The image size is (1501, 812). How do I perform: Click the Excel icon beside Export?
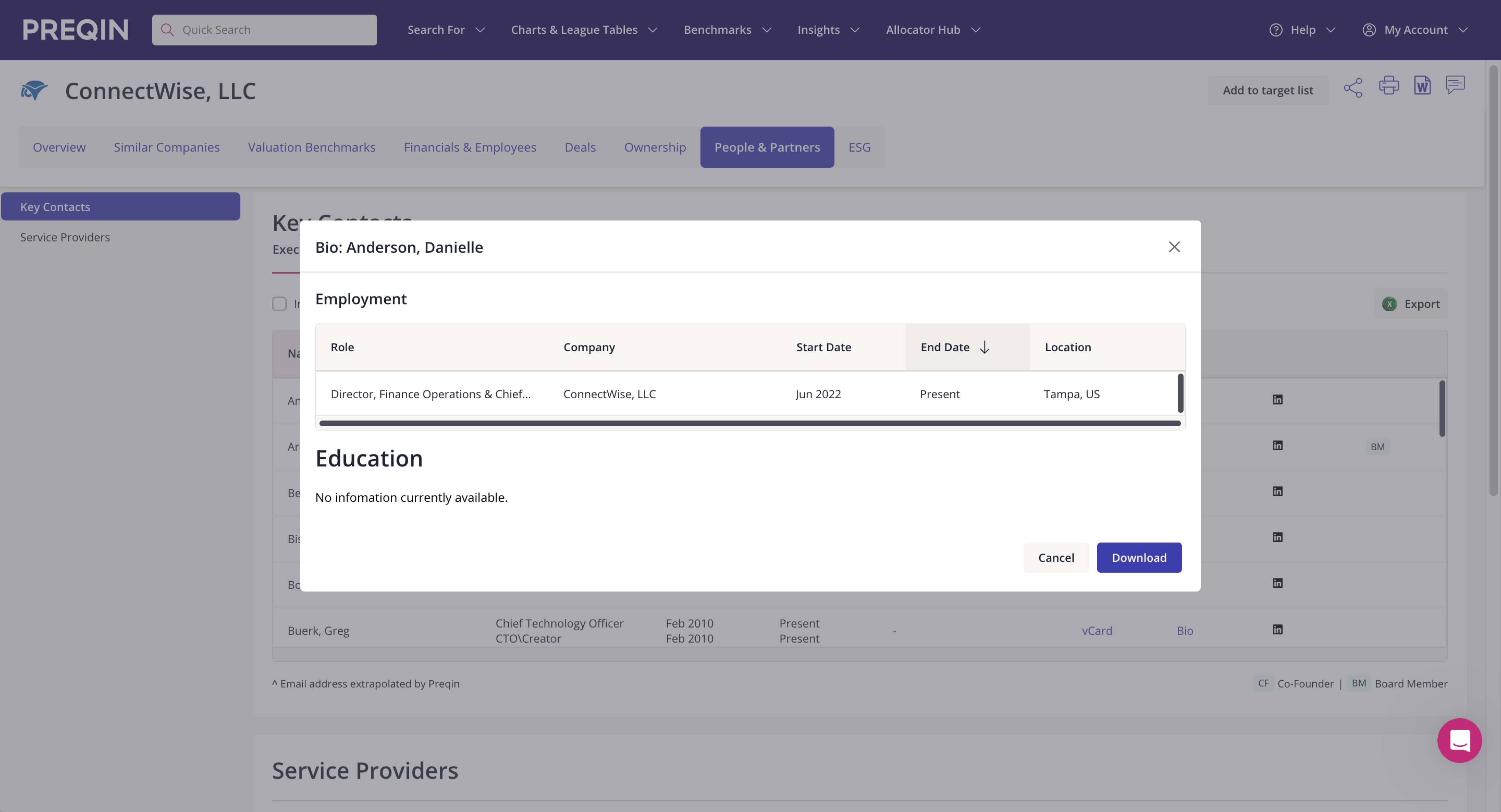pos(1390,304)
